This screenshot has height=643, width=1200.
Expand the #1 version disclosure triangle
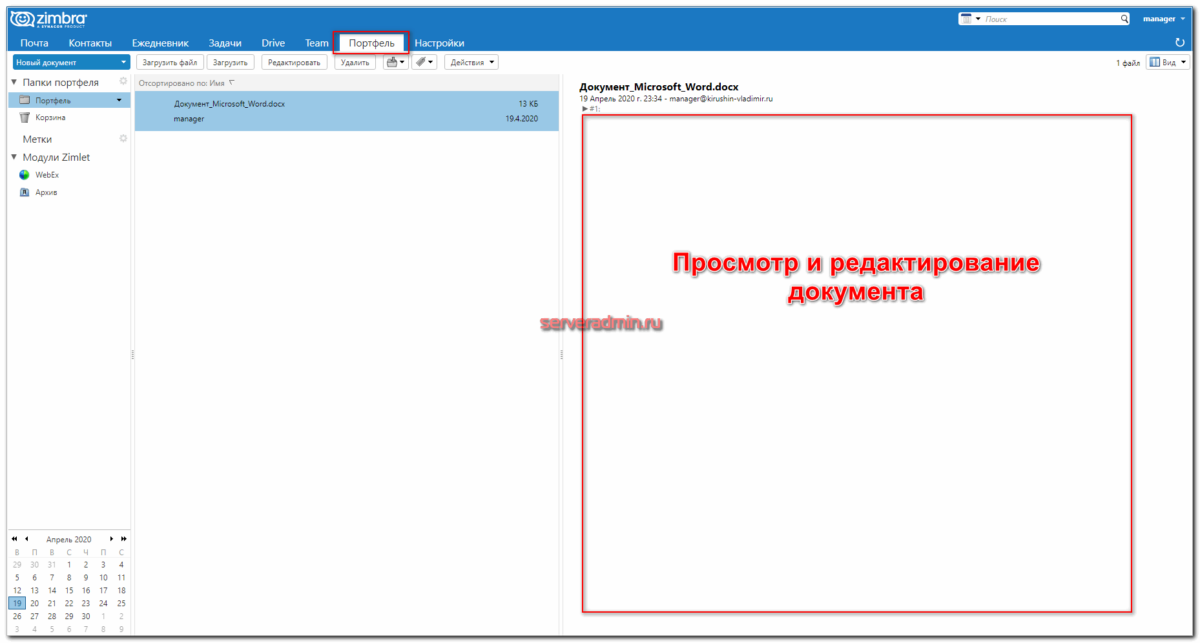pyautogui.click(x=584, y=108)
